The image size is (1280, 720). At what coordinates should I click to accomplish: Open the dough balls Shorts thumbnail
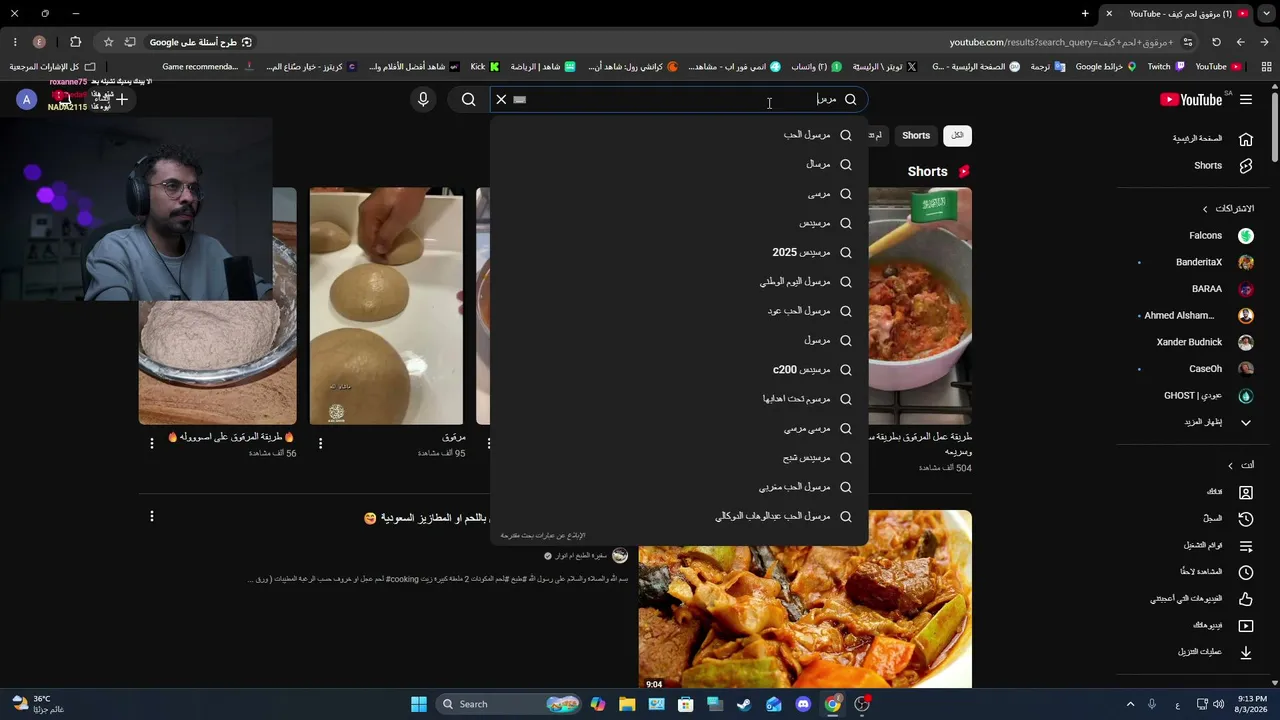tap(386, 306)
